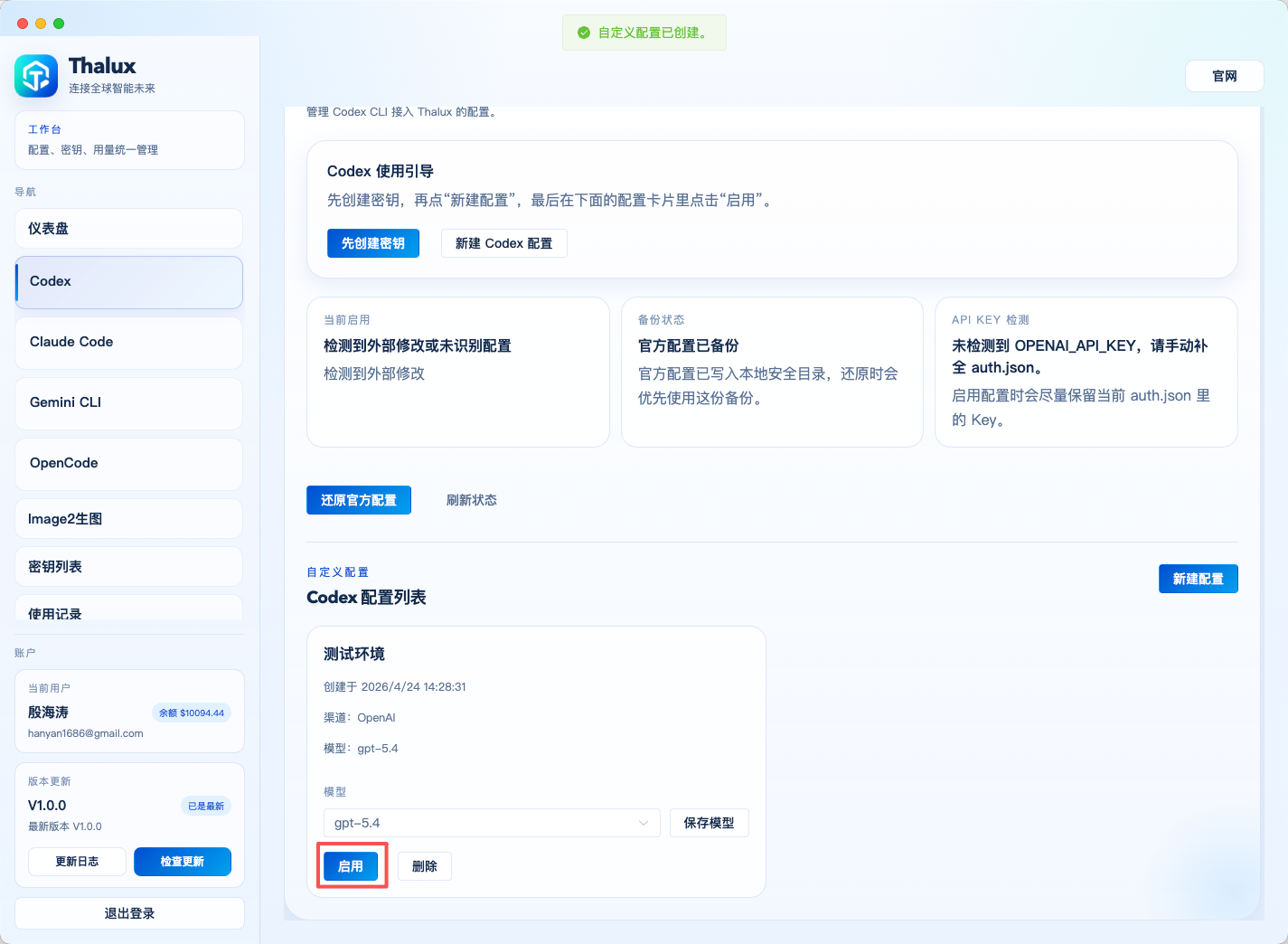The width and height of the screenshot is (1288, 944).
Task: Click the Codex 配置列表 heading
Action: [x=366, y=598]
